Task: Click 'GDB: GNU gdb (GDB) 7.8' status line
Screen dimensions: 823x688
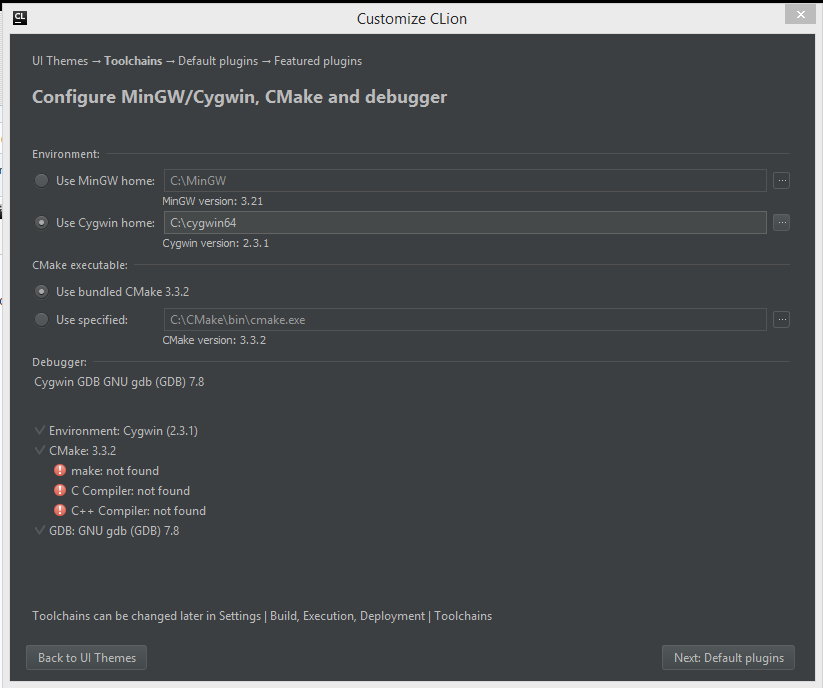Action: click(114, 531)
